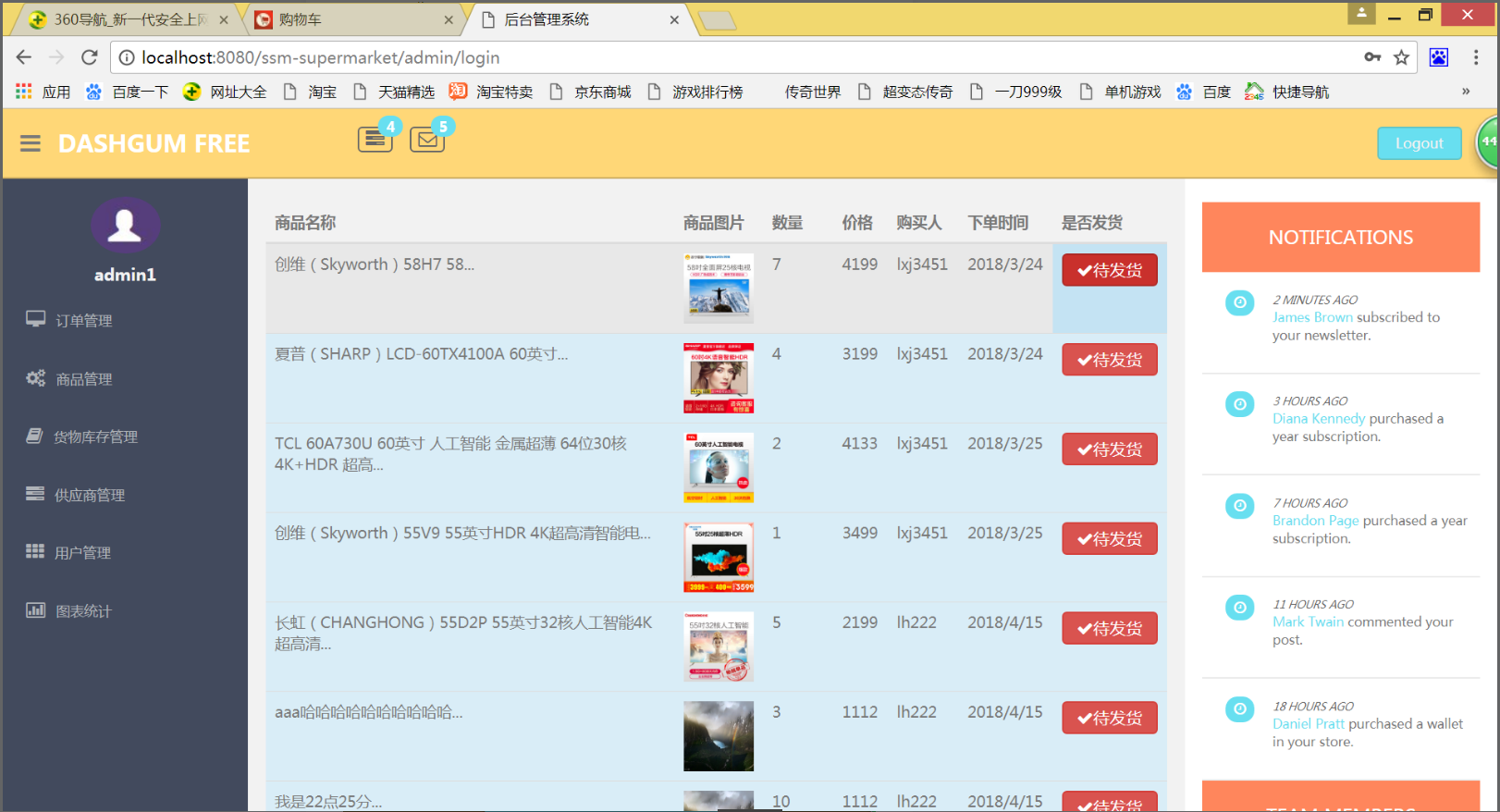
Task: Toggle the sidebar hamburger menu icon
Action: click(x=31, y=143)
